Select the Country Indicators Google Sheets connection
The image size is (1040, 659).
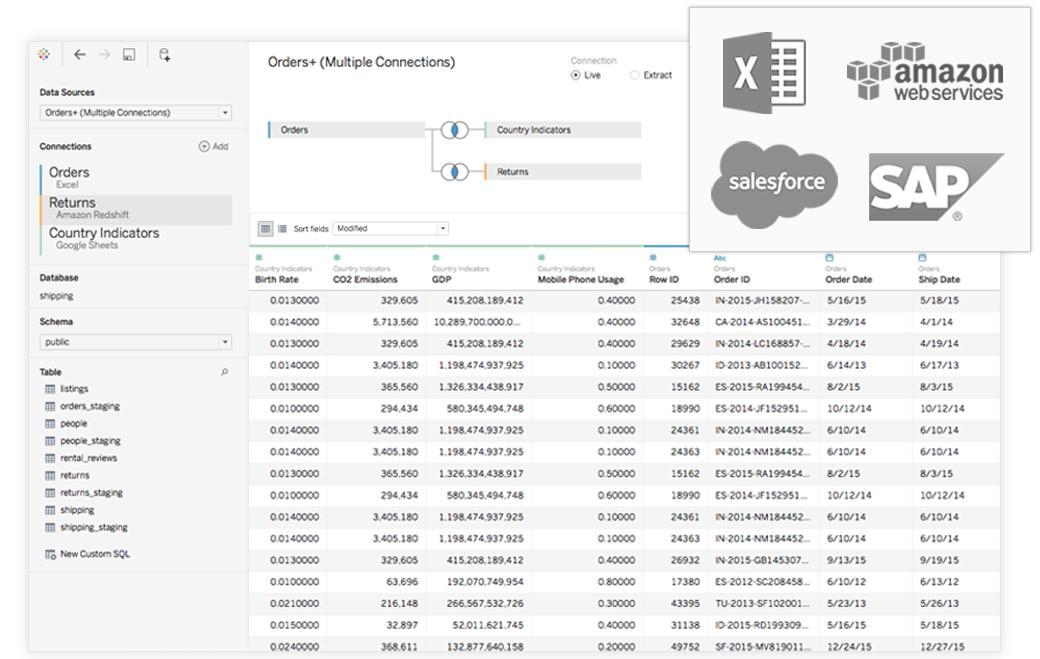(x=136, y=238)
